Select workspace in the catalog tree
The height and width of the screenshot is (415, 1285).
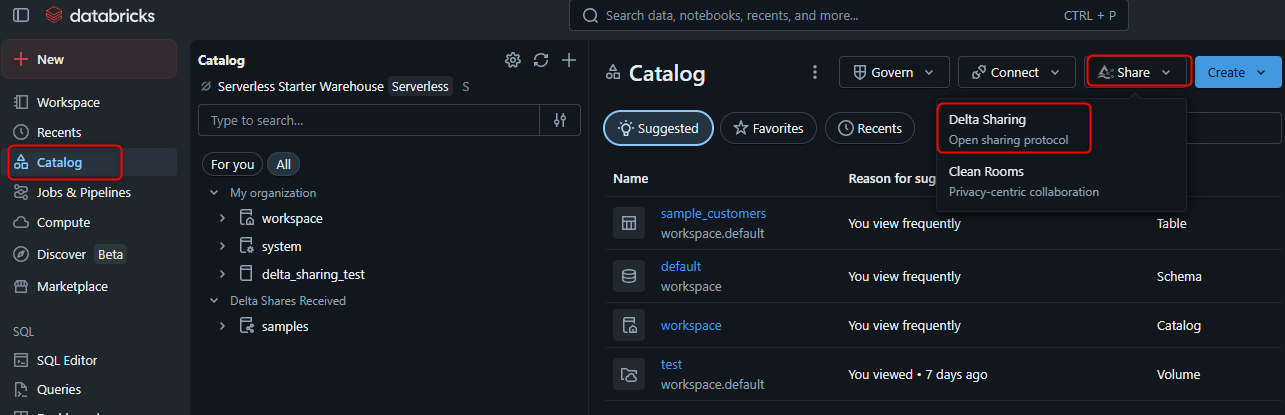tap(292, 218)
